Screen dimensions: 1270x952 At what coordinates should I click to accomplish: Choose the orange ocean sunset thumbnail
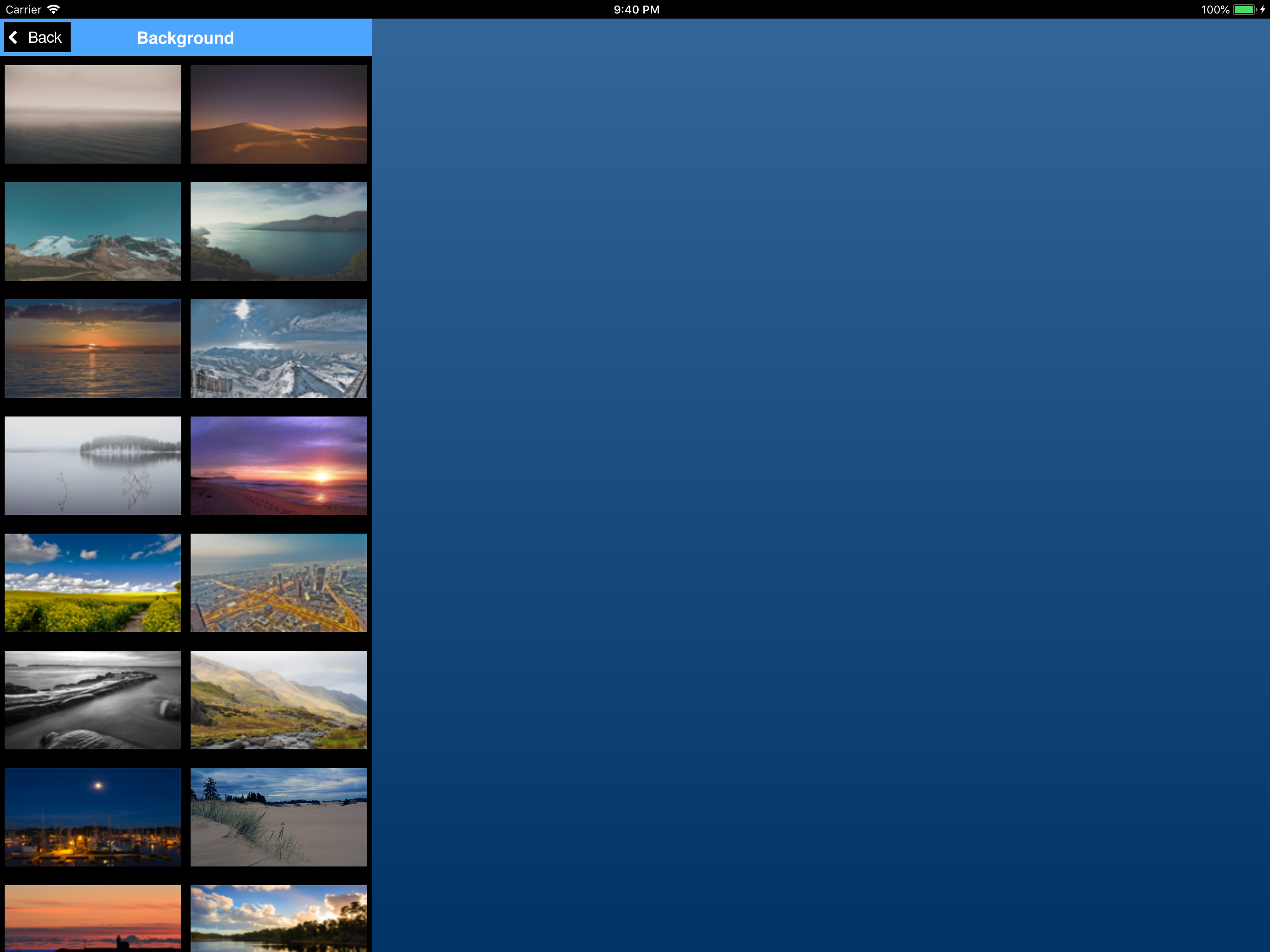[93, 349]
